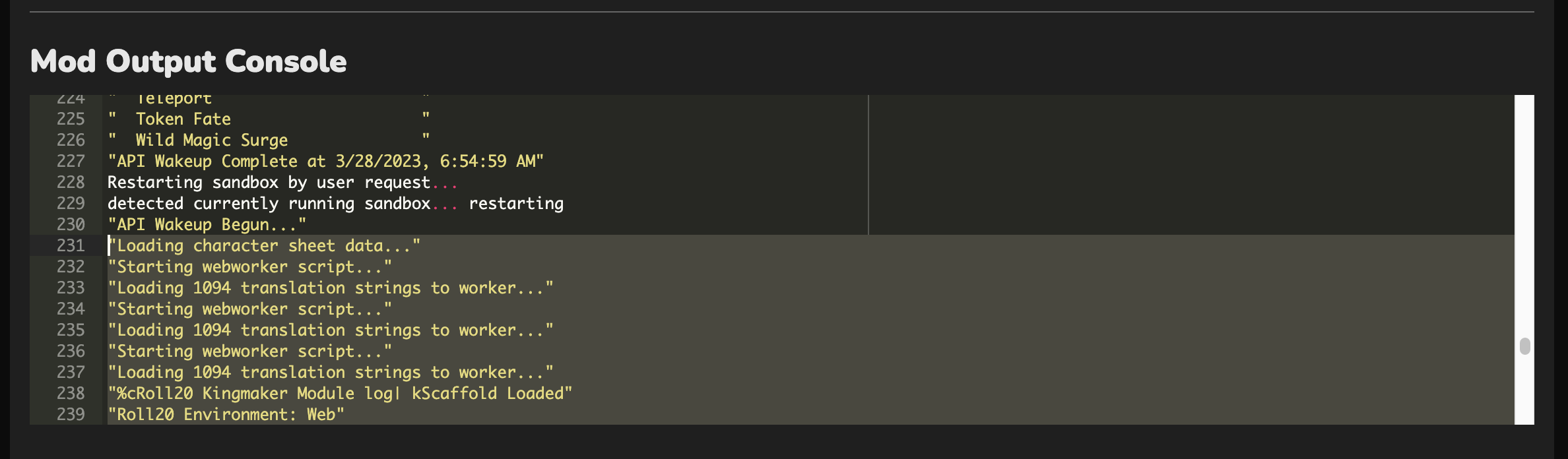Screen dimensions: 1568x459
Task: Select line number 227 in the gutter
Action: (x=71, y=161)
